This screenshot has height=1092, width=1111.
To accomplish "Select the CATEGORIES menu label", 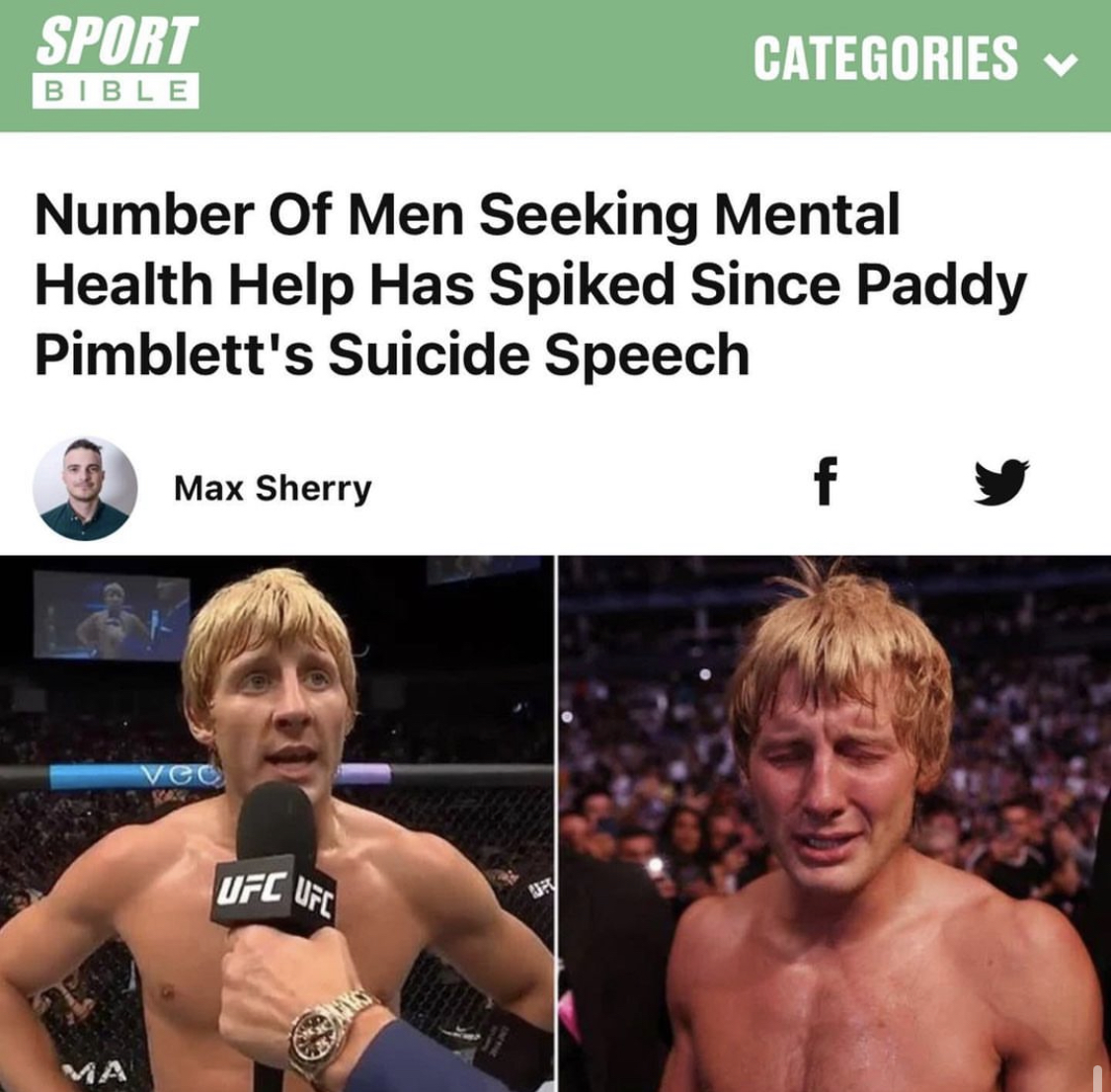I will (886, 58).
